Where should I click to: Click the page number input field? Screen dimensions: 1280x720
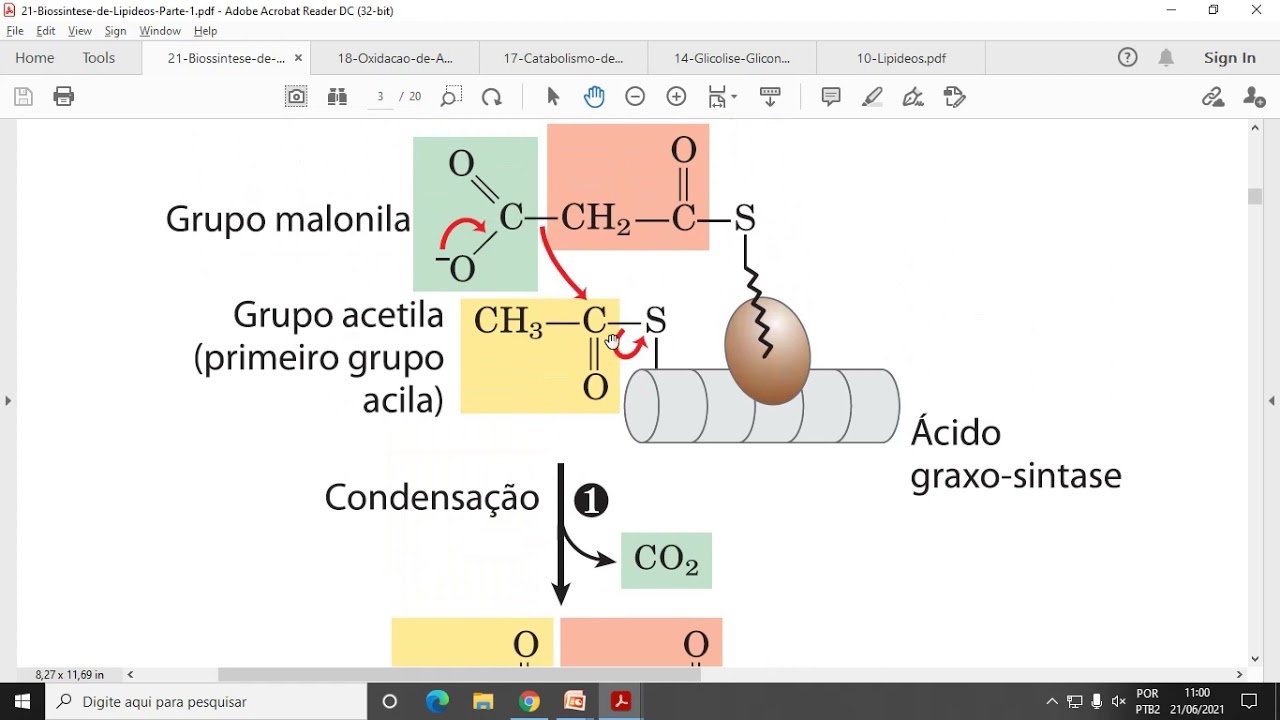(x=380, y=97)
